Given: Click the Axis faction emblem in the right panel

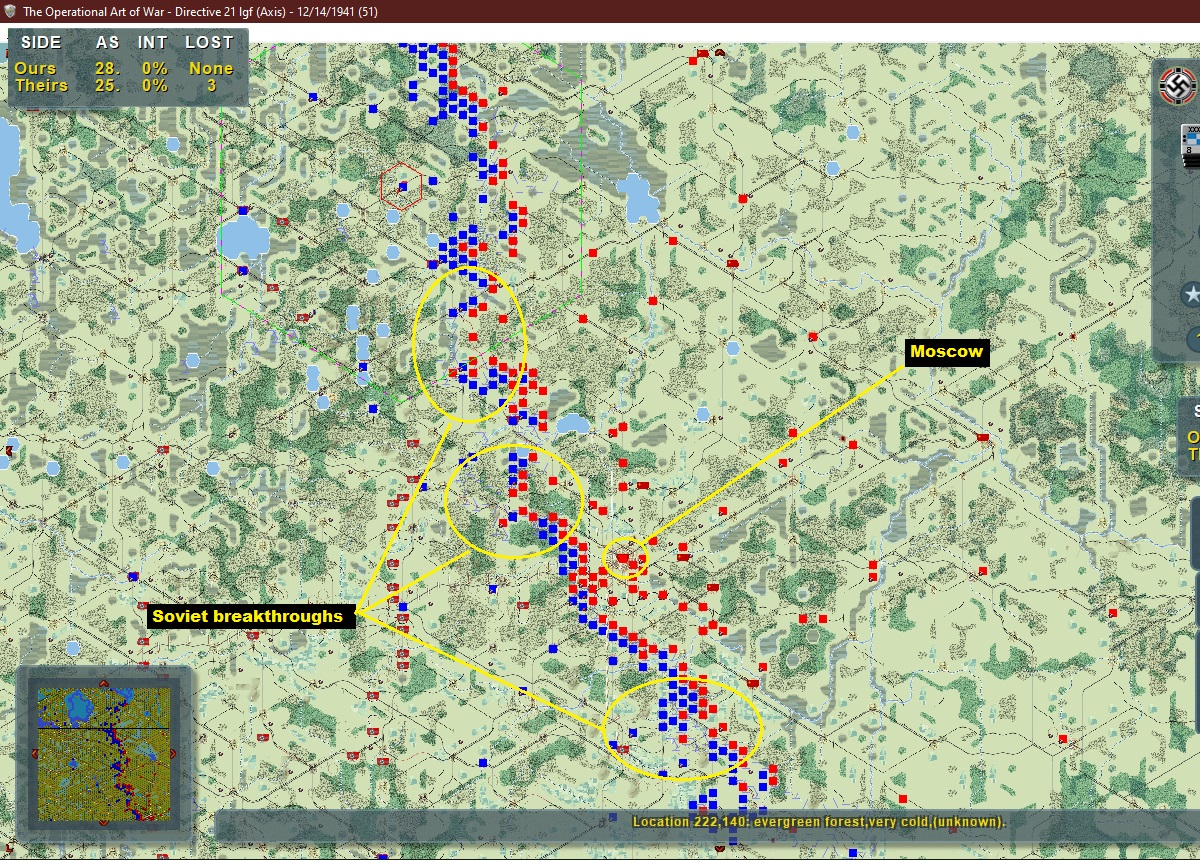Looking at the screenshot, I should pos(1180,86).
